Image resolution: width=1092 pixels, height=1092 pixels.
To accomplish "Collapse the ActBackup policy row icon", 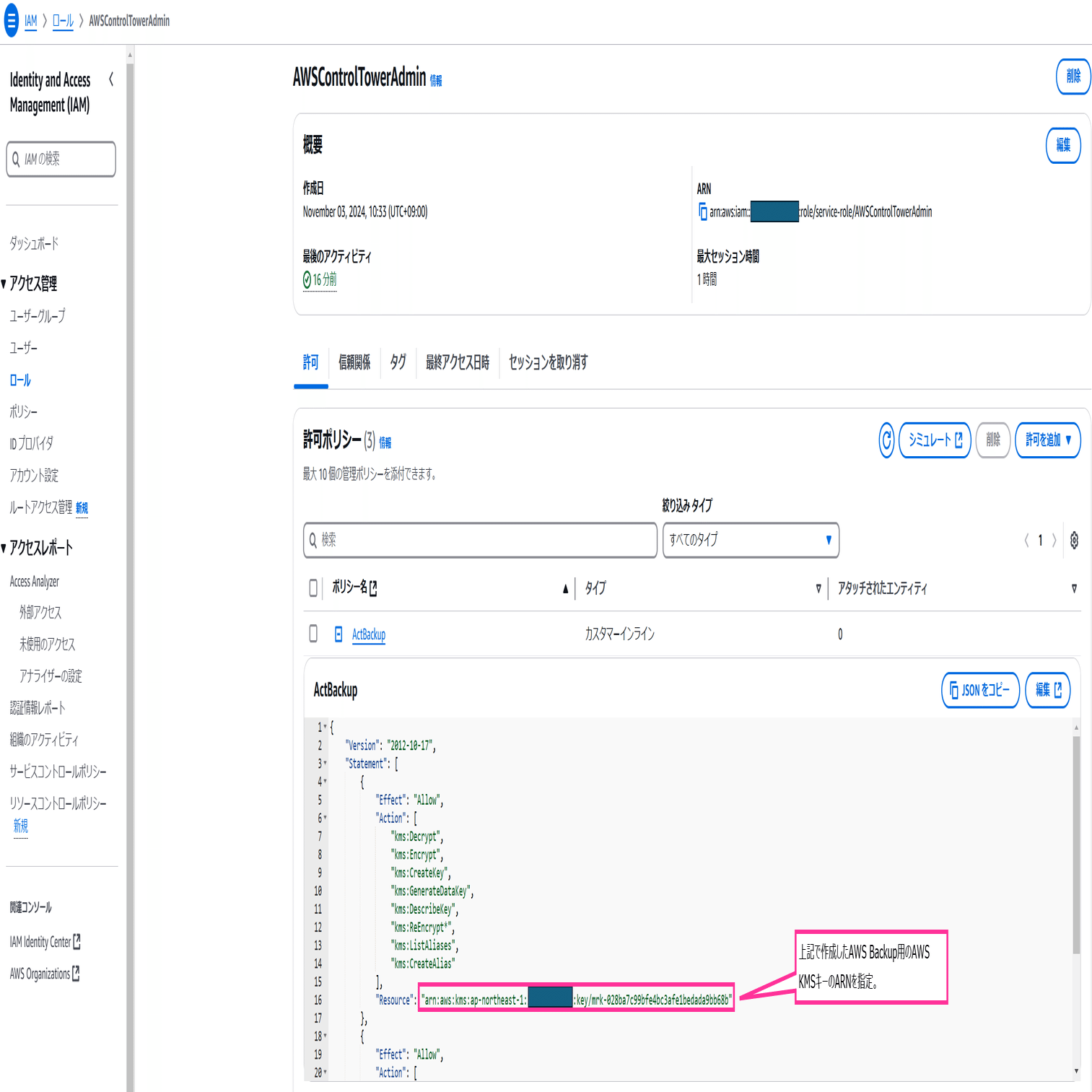I will pos(338,634).
